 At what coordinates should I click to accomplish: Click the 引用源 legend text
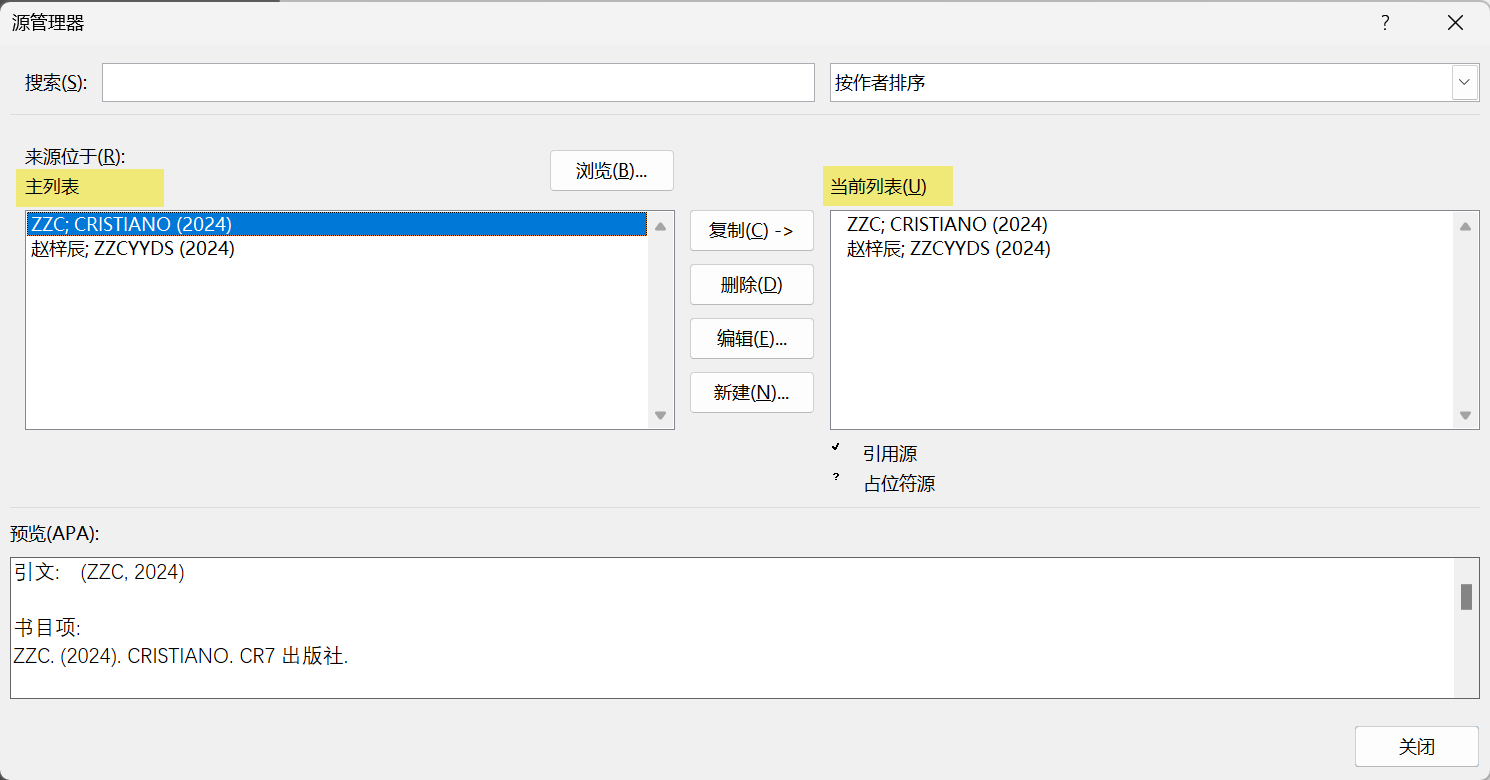pos(890,454)
